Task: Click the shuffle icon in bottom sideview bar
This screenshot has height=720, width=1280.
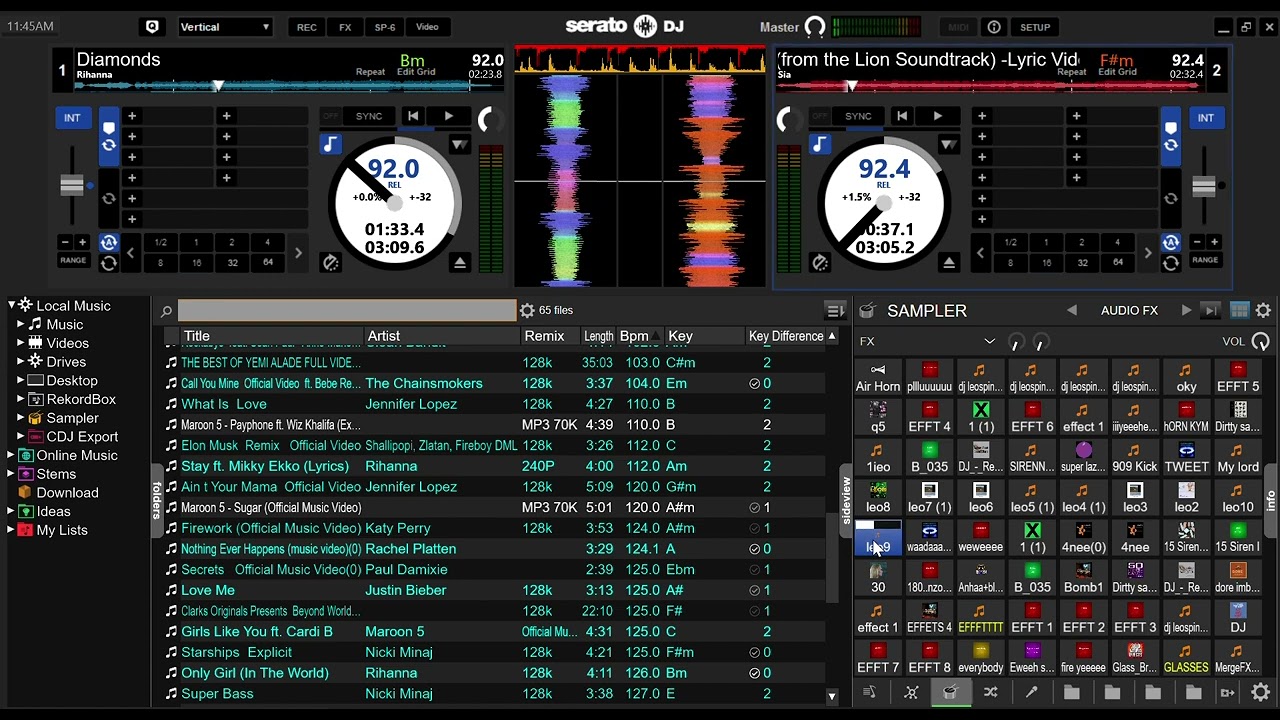Action: [x=990, y=692]
